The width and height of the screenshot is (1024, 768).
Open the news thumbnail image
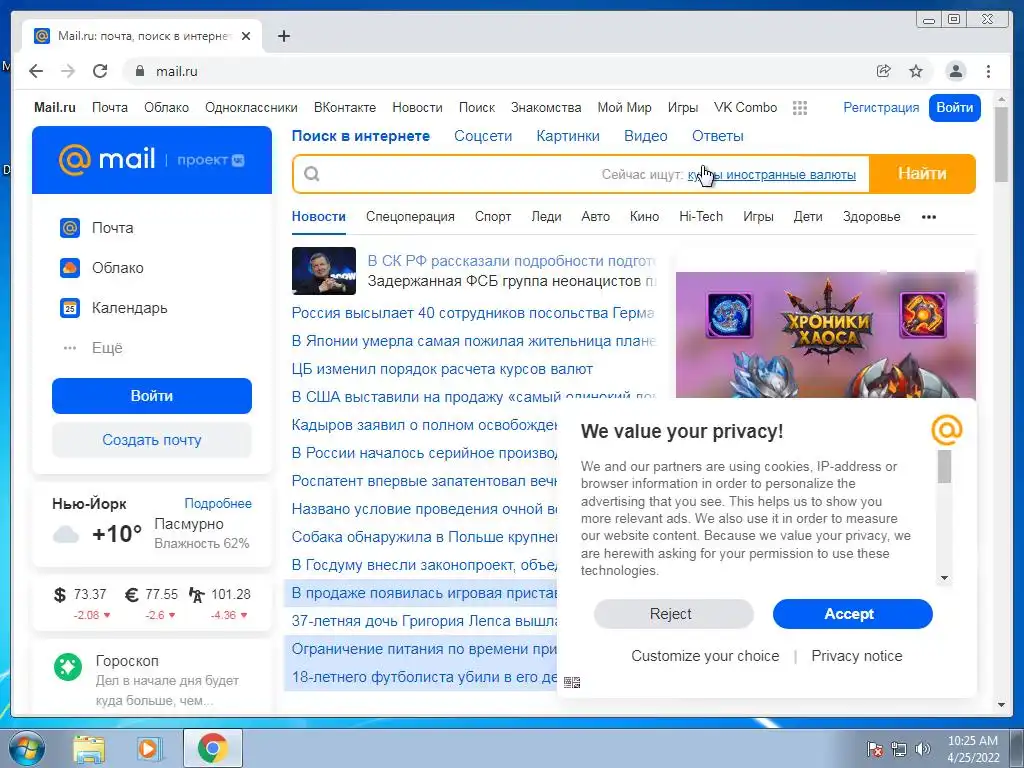coord(324,271)
